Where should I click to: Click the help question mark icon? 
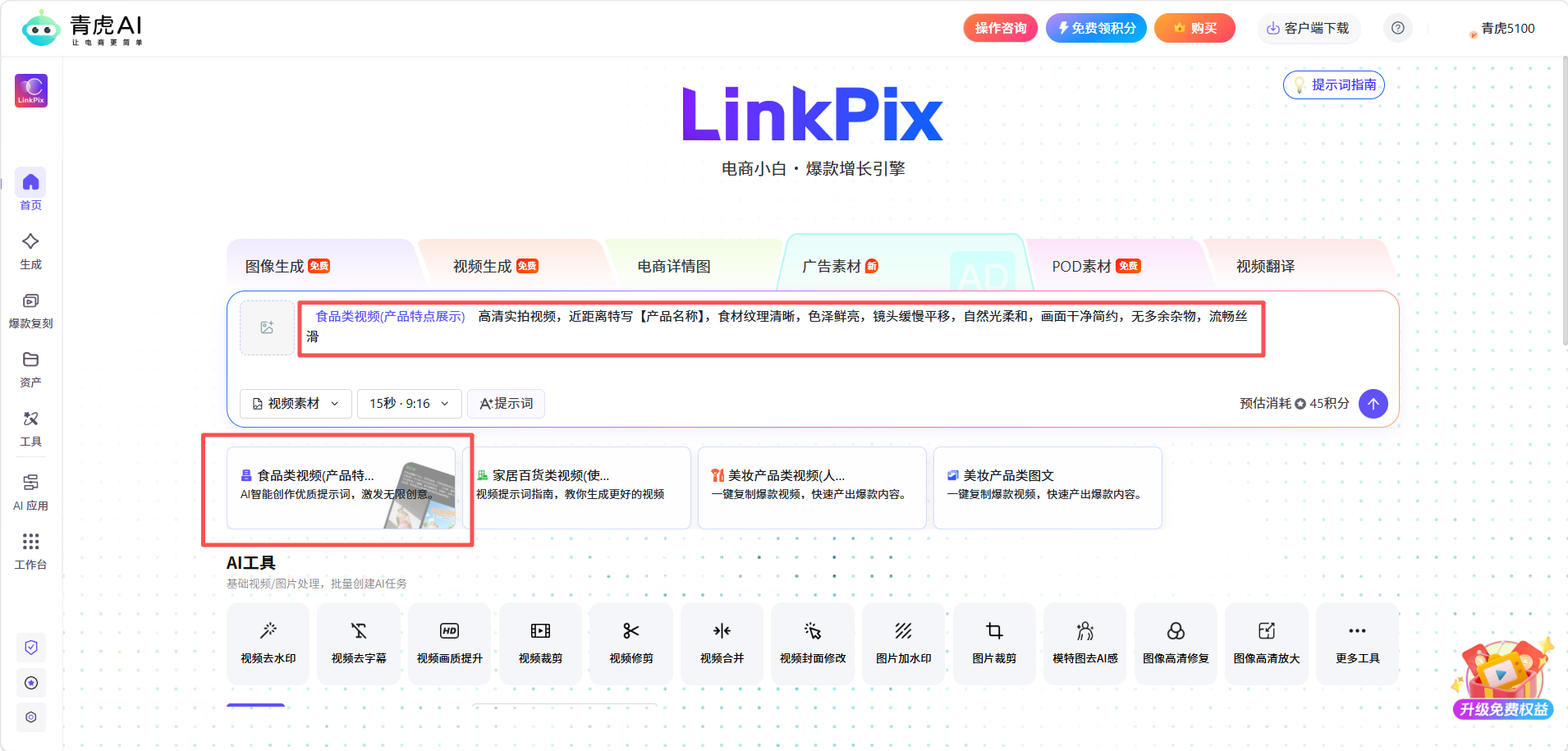pos(1398,28)
